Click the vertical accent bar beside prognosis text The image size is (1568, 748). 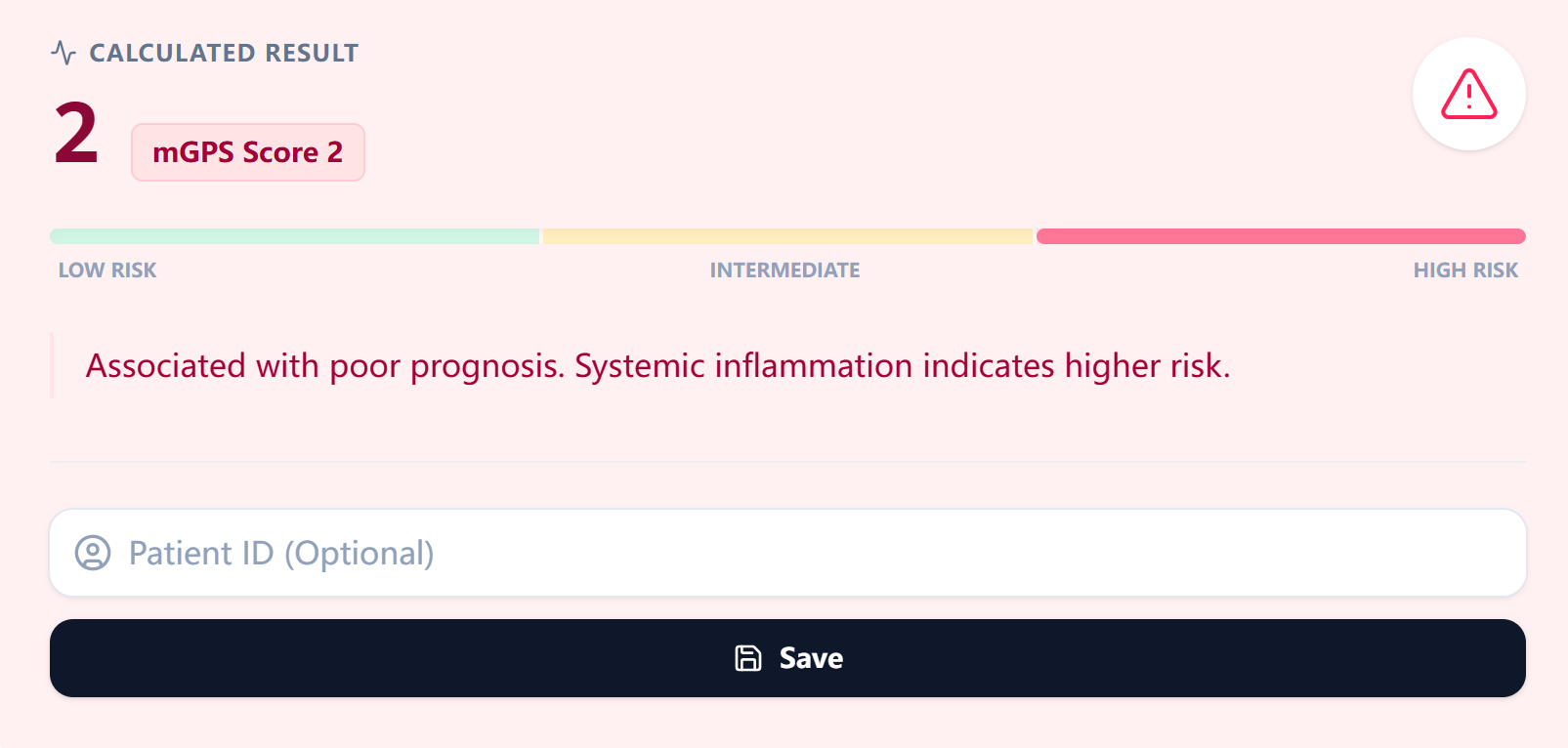pos(52,365)
